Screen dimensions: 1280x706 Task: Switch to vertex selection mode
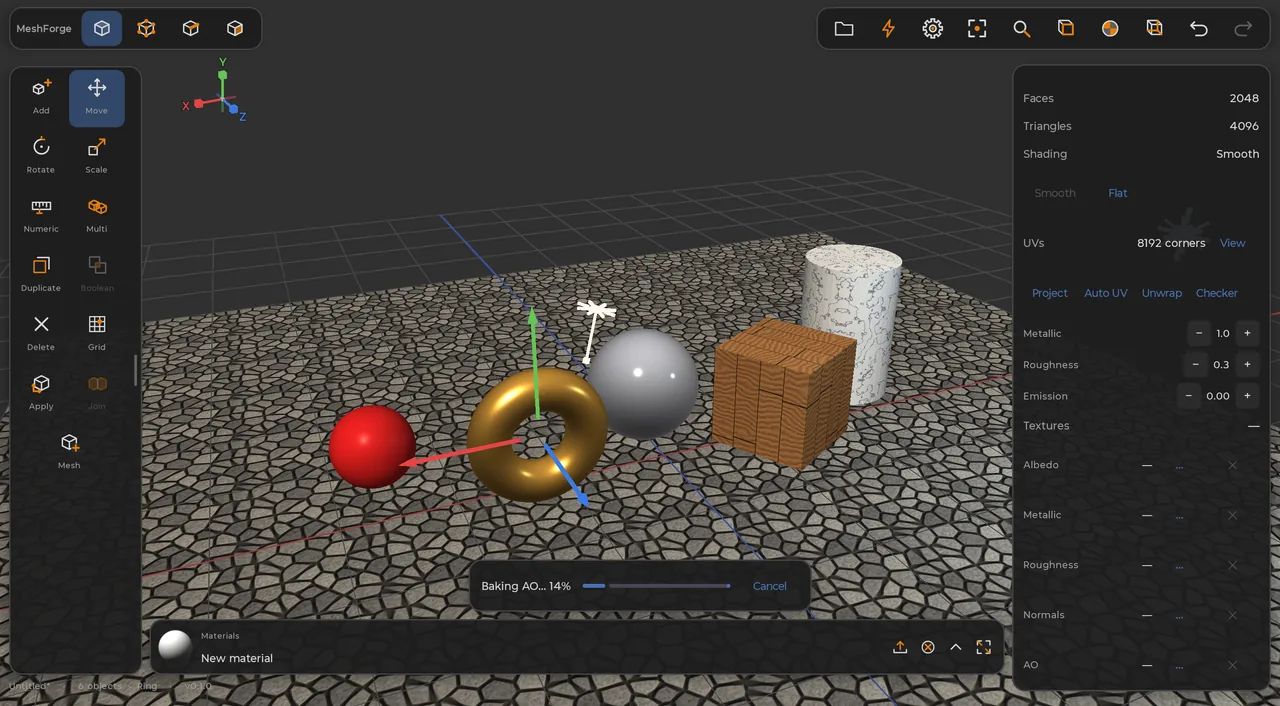(146, 29)
